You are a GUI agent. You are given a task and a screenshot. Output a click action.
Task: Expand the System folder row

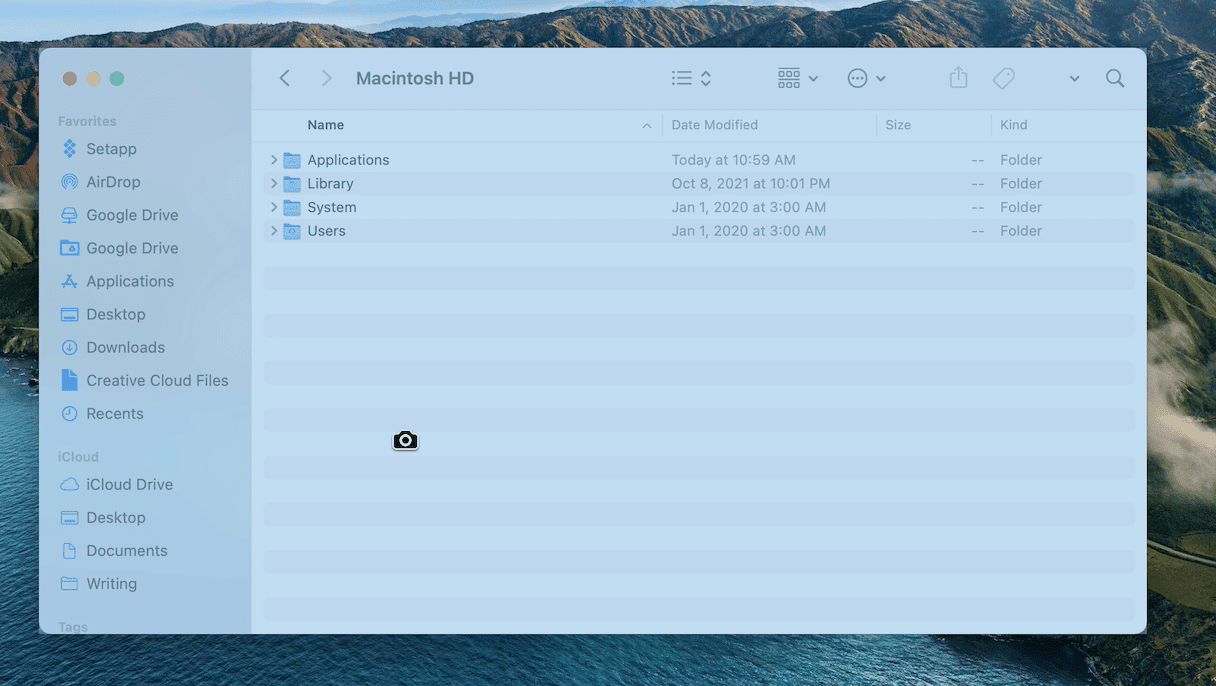[x=273, y=207]
